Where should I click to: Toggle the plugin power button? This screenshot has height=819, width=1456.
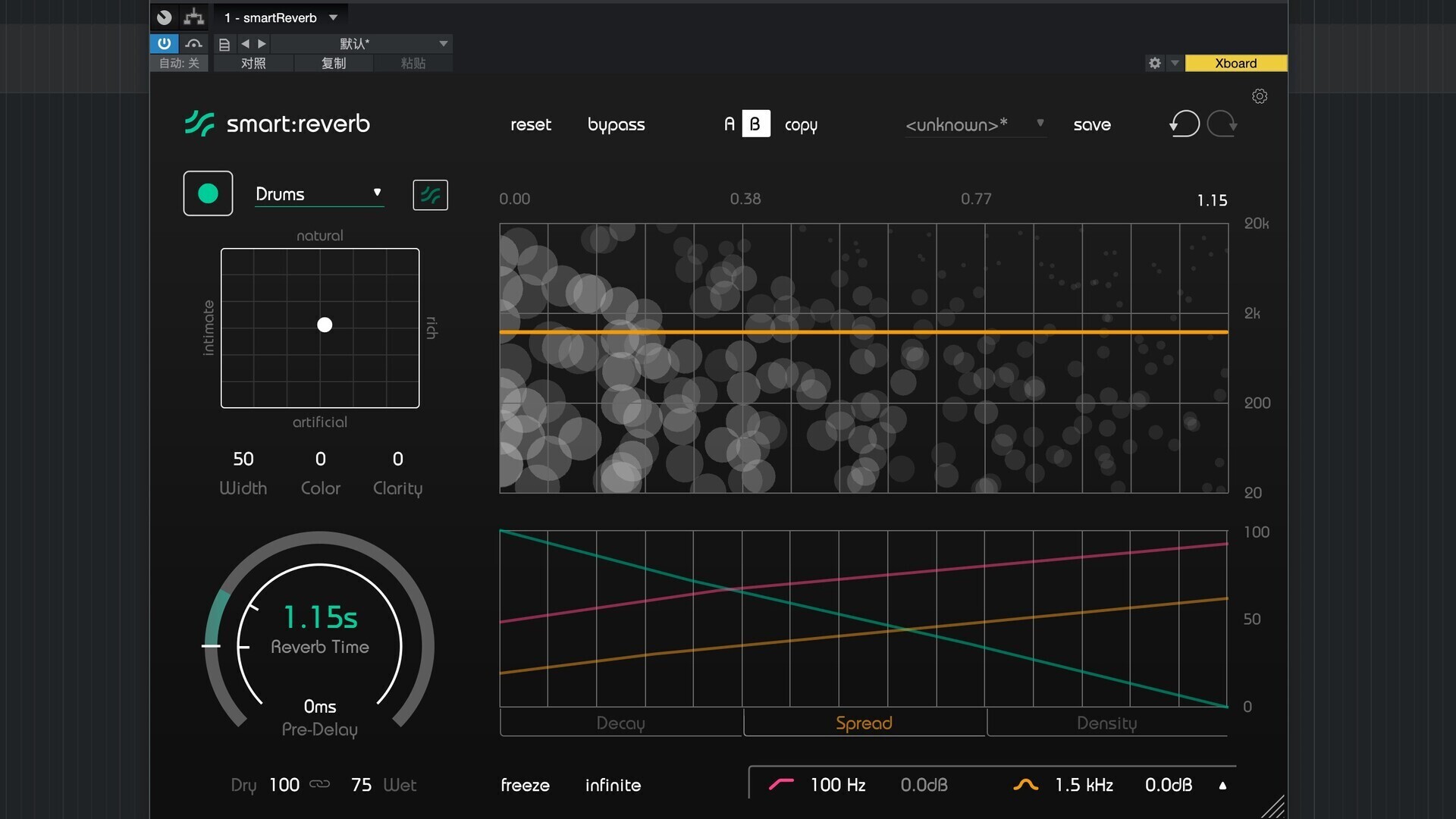pos(164,43)
